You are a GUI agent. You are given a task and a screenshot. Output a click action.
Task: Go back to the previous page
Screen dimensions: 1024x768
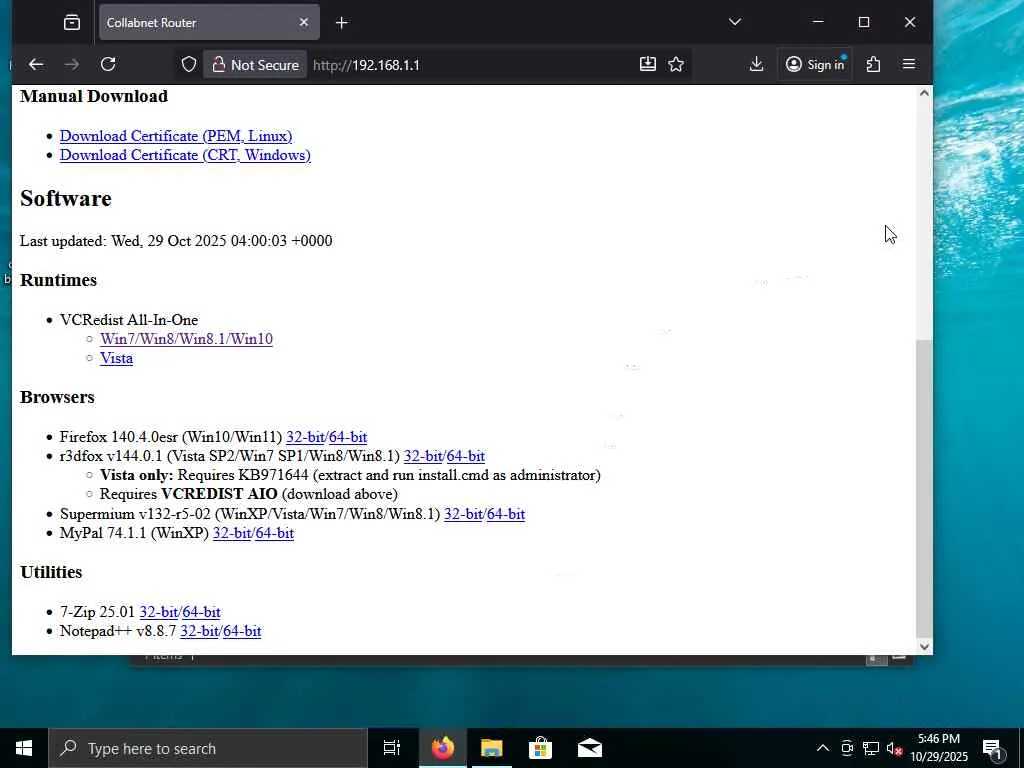[36, 64]
